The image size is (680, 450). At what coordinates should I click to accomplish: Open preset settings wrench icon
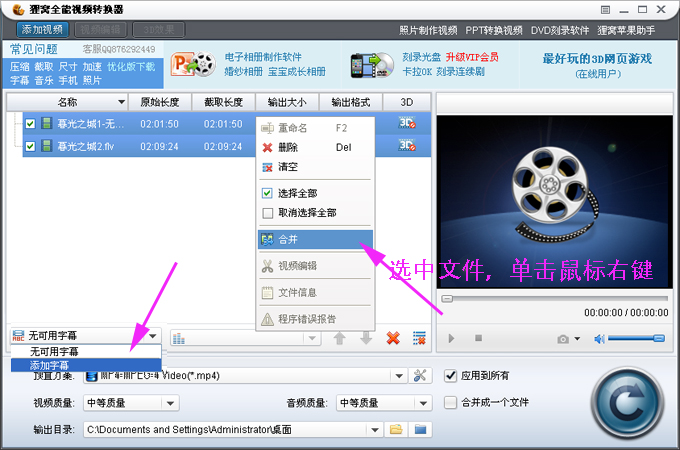[420, 375]
